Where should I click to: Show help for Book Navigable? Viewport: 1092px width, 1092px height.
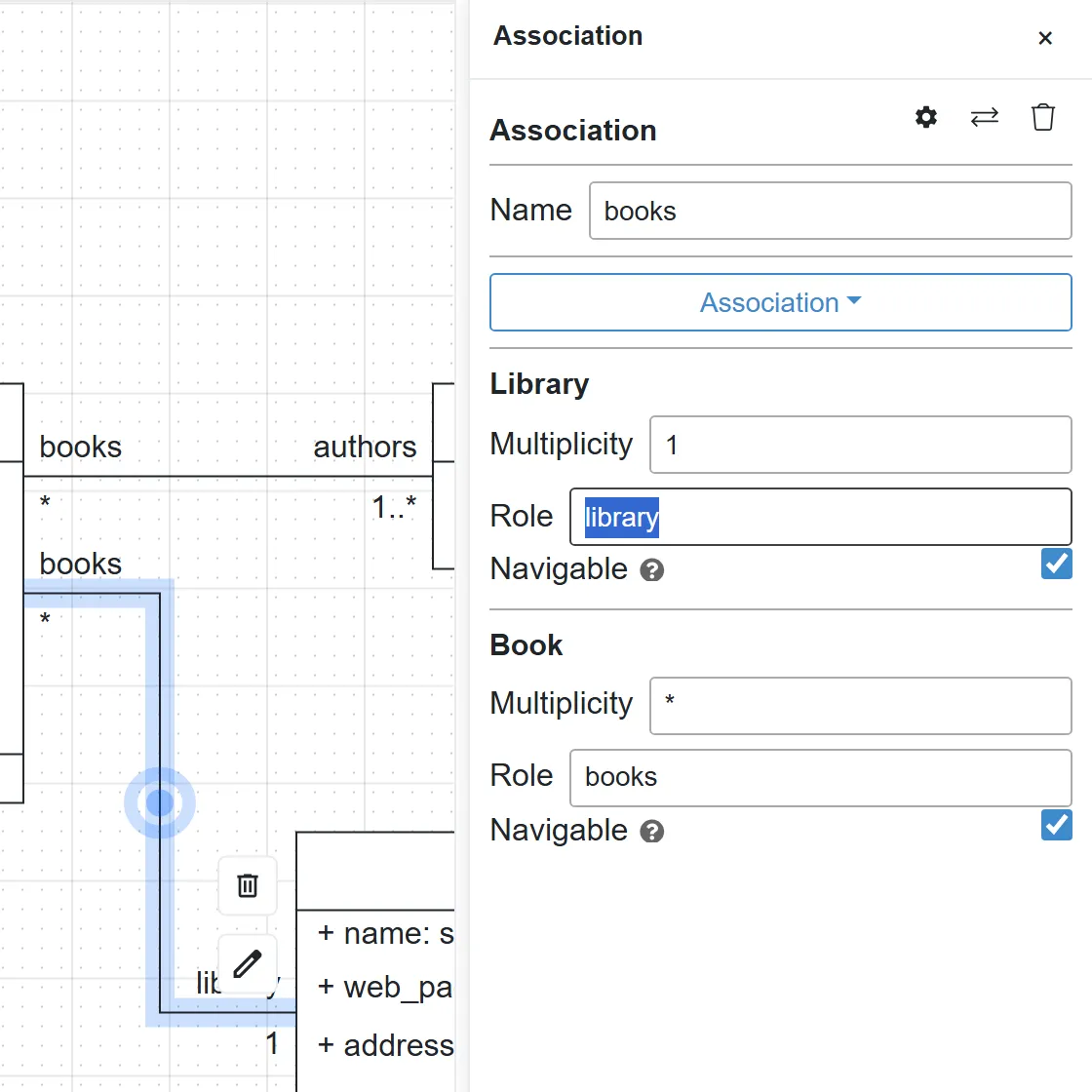point(652,832)
